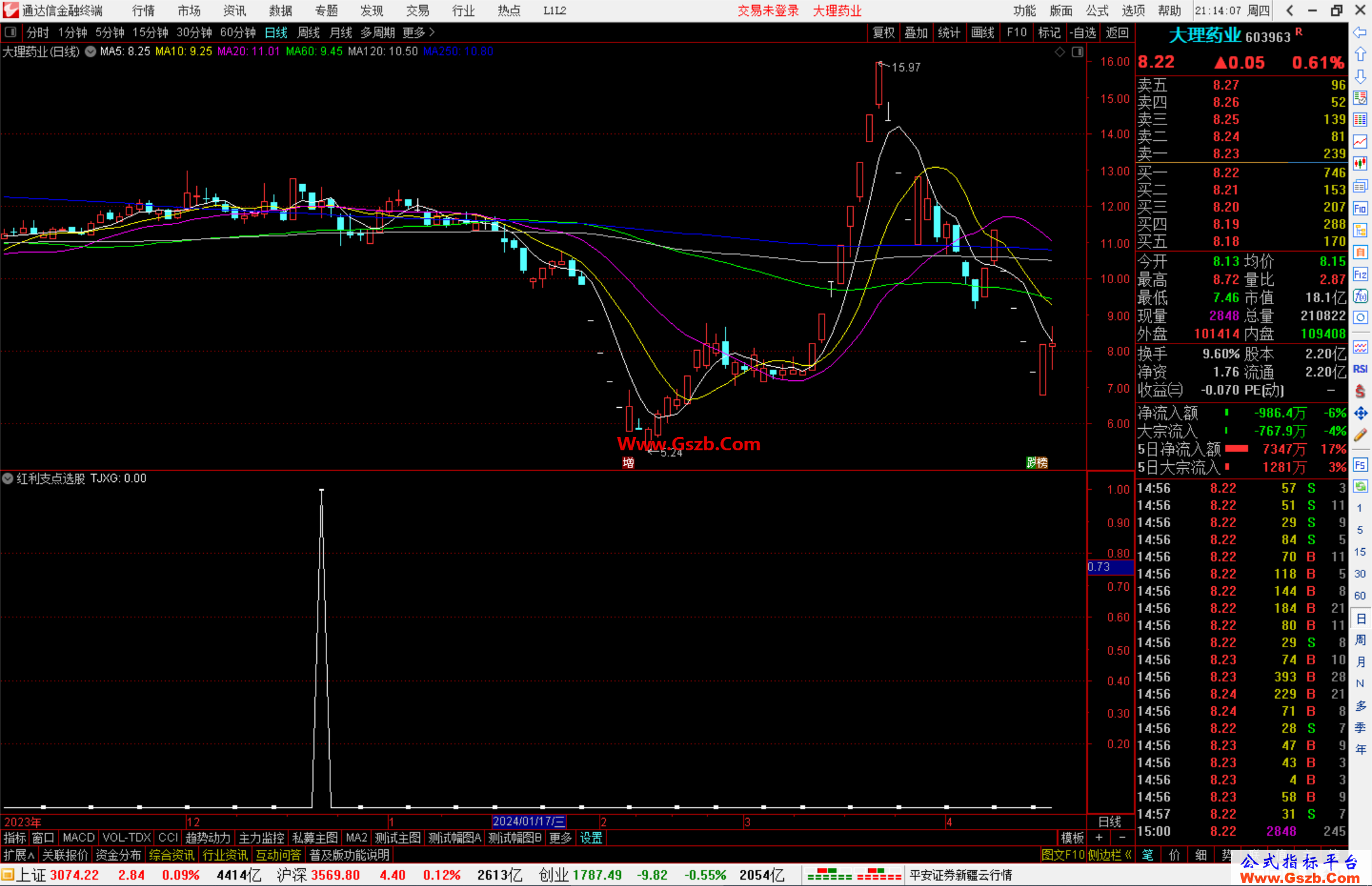Viewport: 1372px width, 886px height.
Task: Click the 交易未登录 link
Action: tap(768, 11)
